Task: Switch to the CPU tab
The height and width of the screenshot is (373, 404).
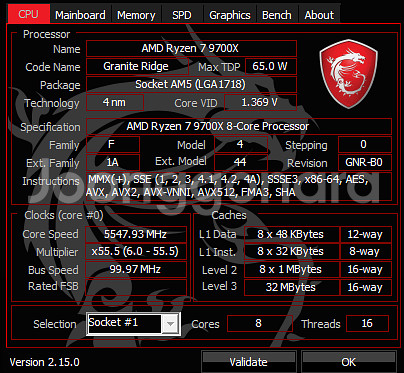Action: (x=29, y=14)
